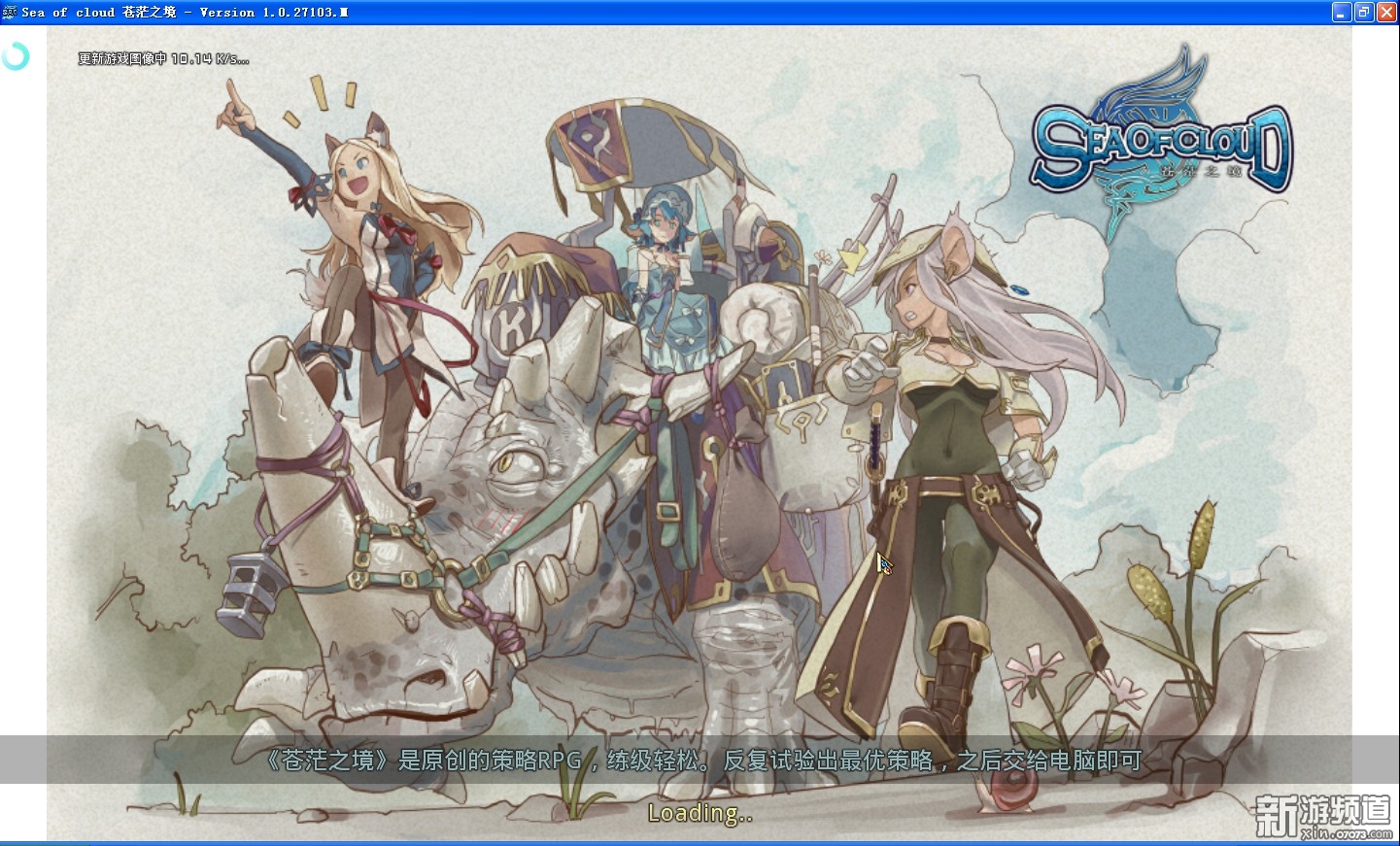Screen dimensions: 1400x846
Task: Click the Loading.. text at the bottom
Action: point(700,813)
